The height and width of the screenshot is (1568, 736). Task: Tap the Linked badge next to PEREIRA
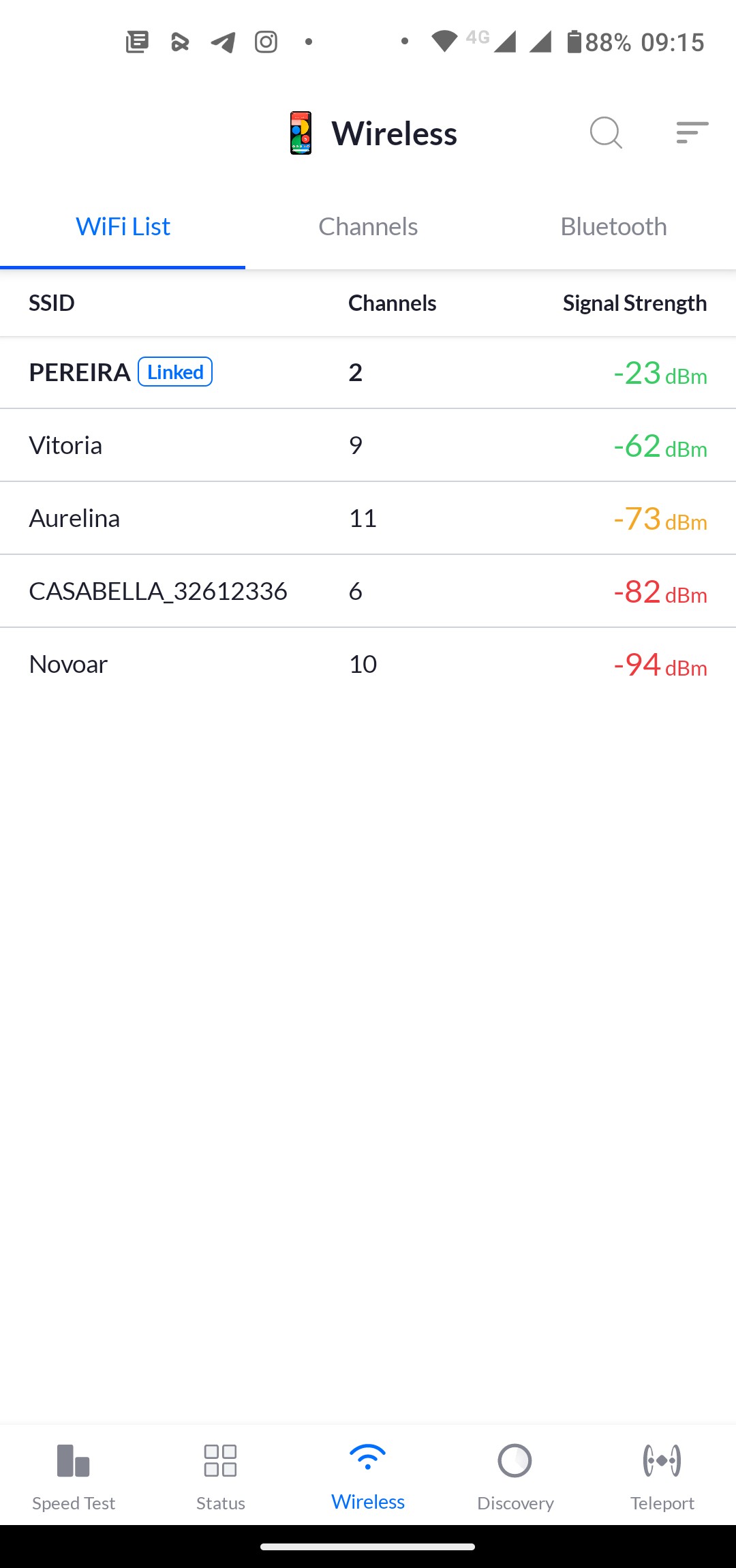pyautogui.click(x=175, y=372)
